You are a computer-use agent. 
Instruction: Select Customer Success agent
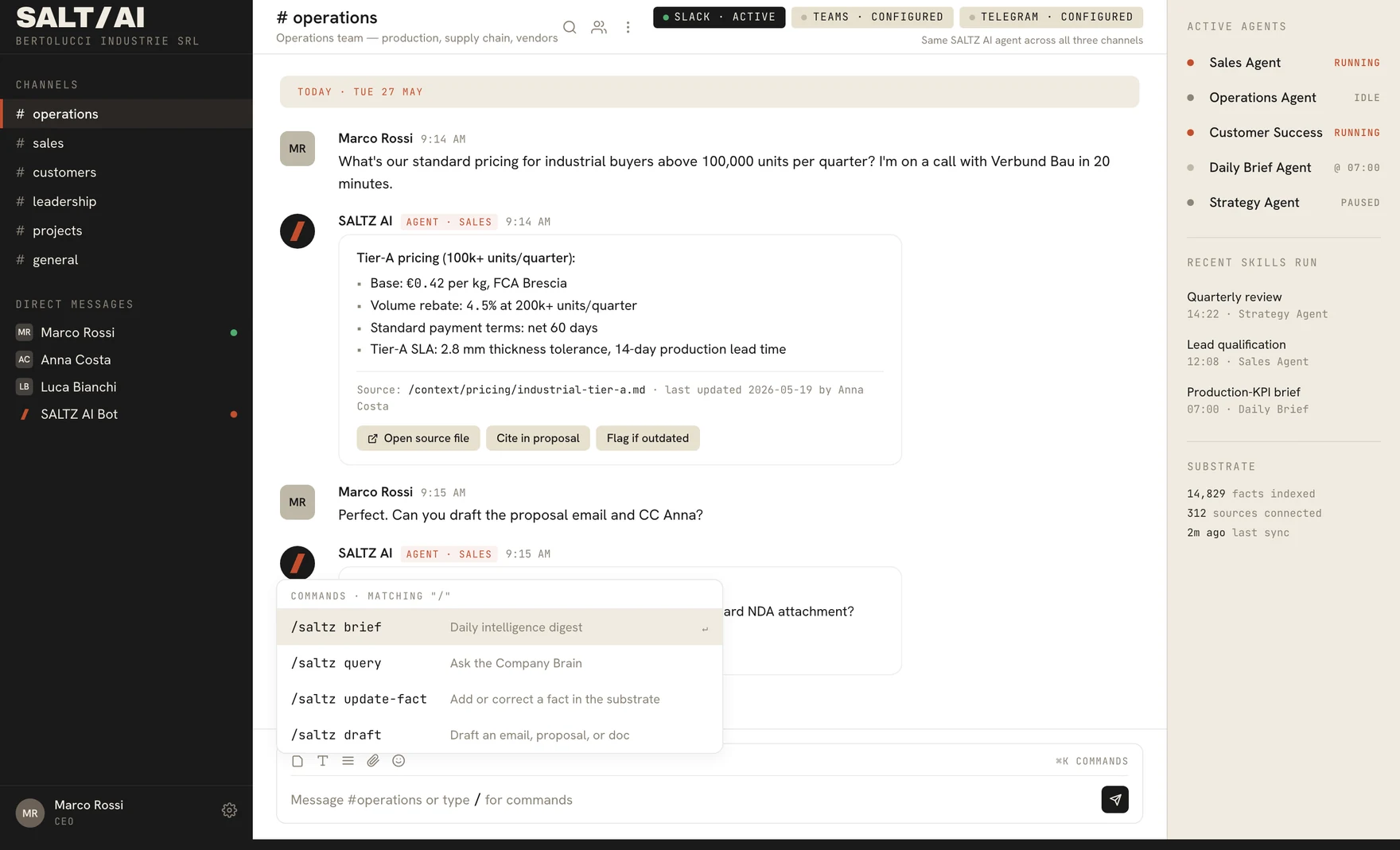click(x=1283, y=133)
